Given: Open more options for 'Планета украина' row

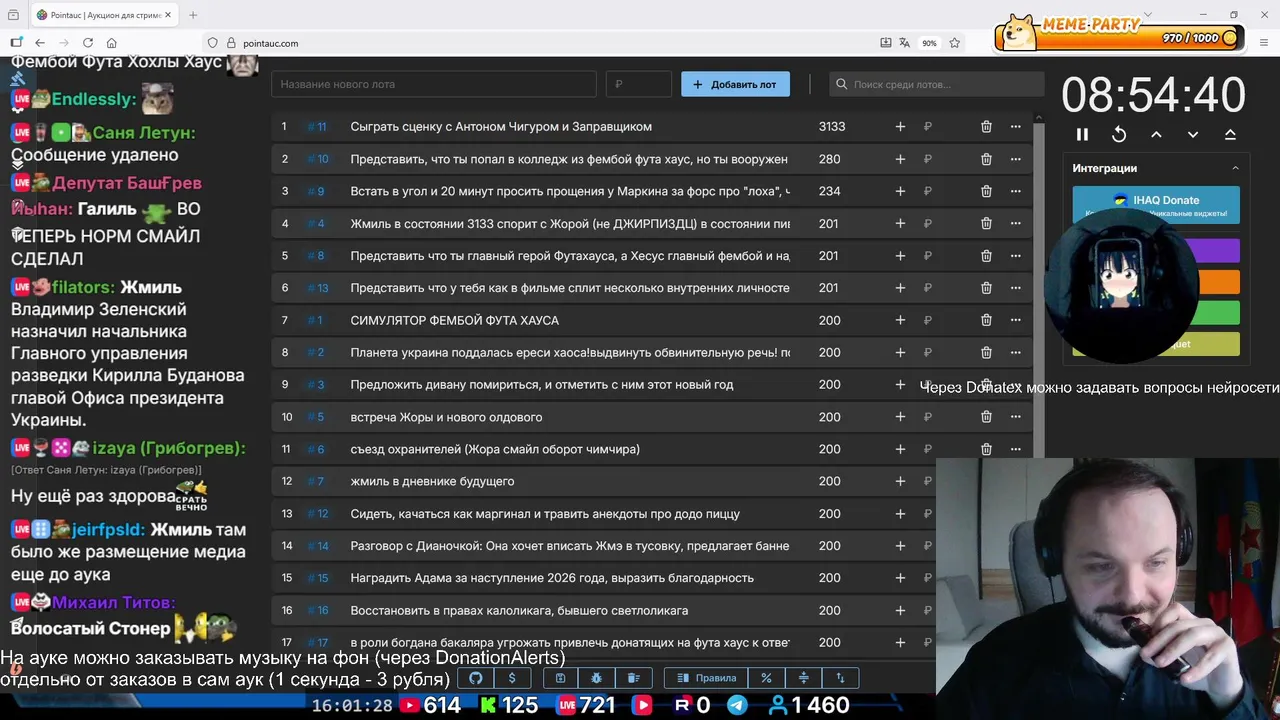Looking at the screenshot, I should click(1016, 352).
